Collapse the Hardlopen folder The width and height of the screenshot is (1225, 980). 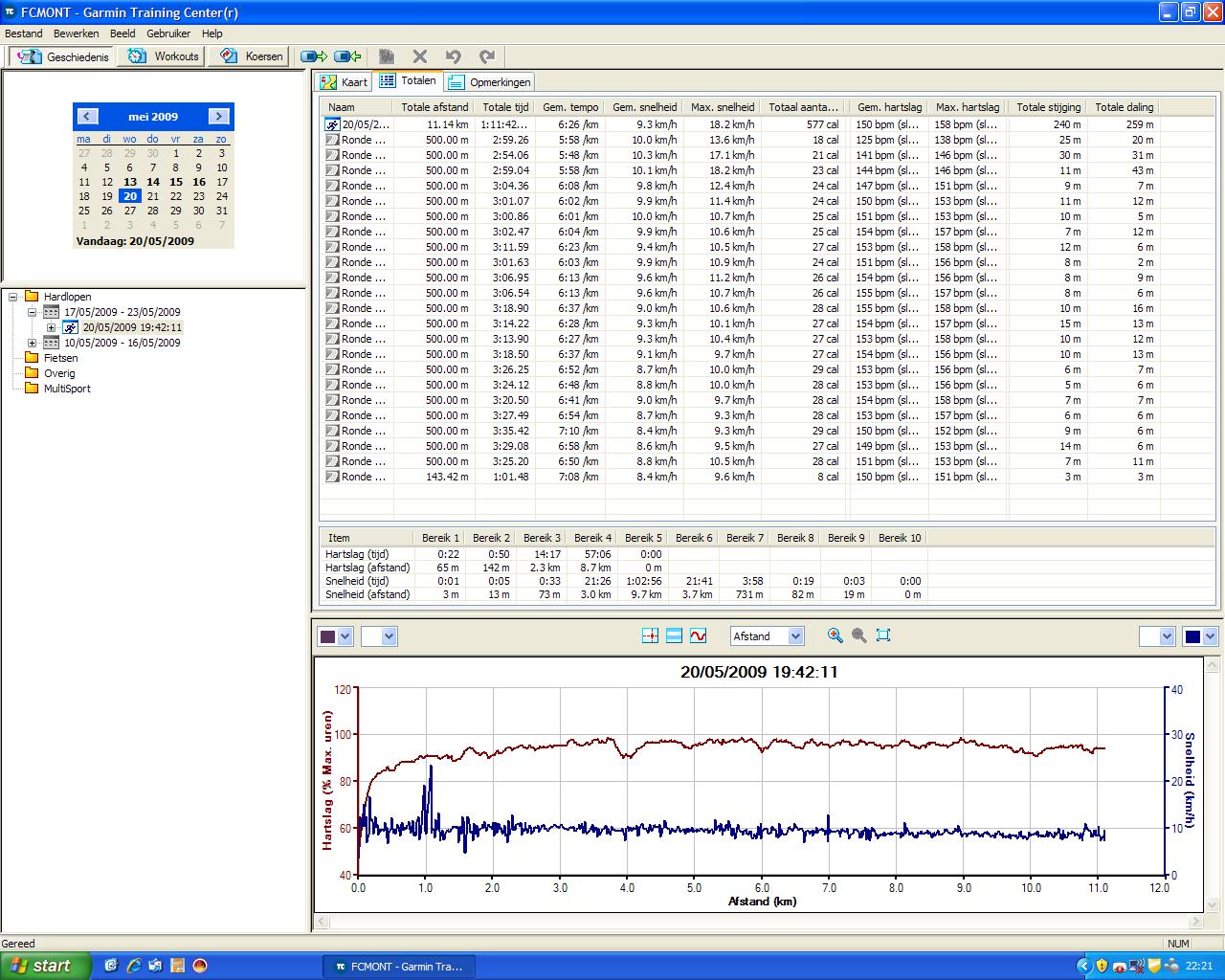coord(13,297)
